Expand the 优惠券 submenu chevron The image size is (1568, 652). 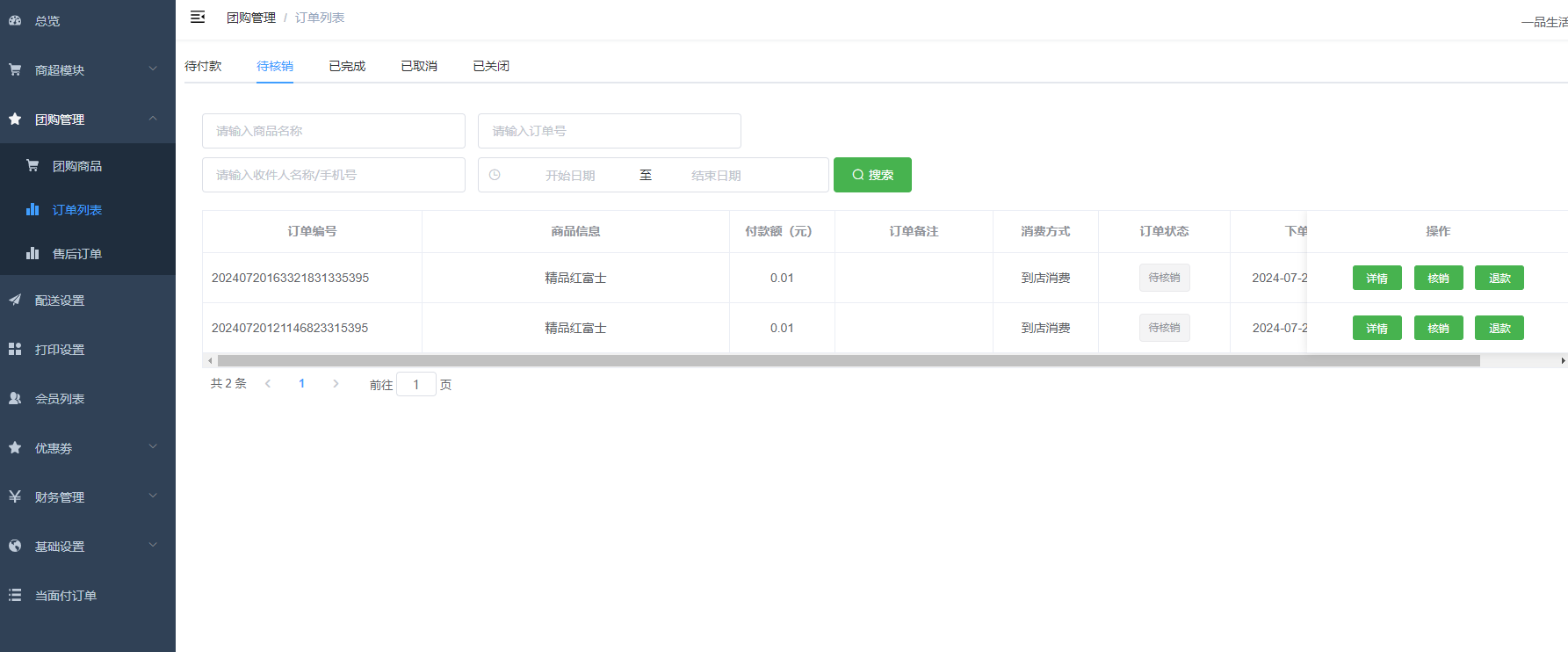coord(153,446)
